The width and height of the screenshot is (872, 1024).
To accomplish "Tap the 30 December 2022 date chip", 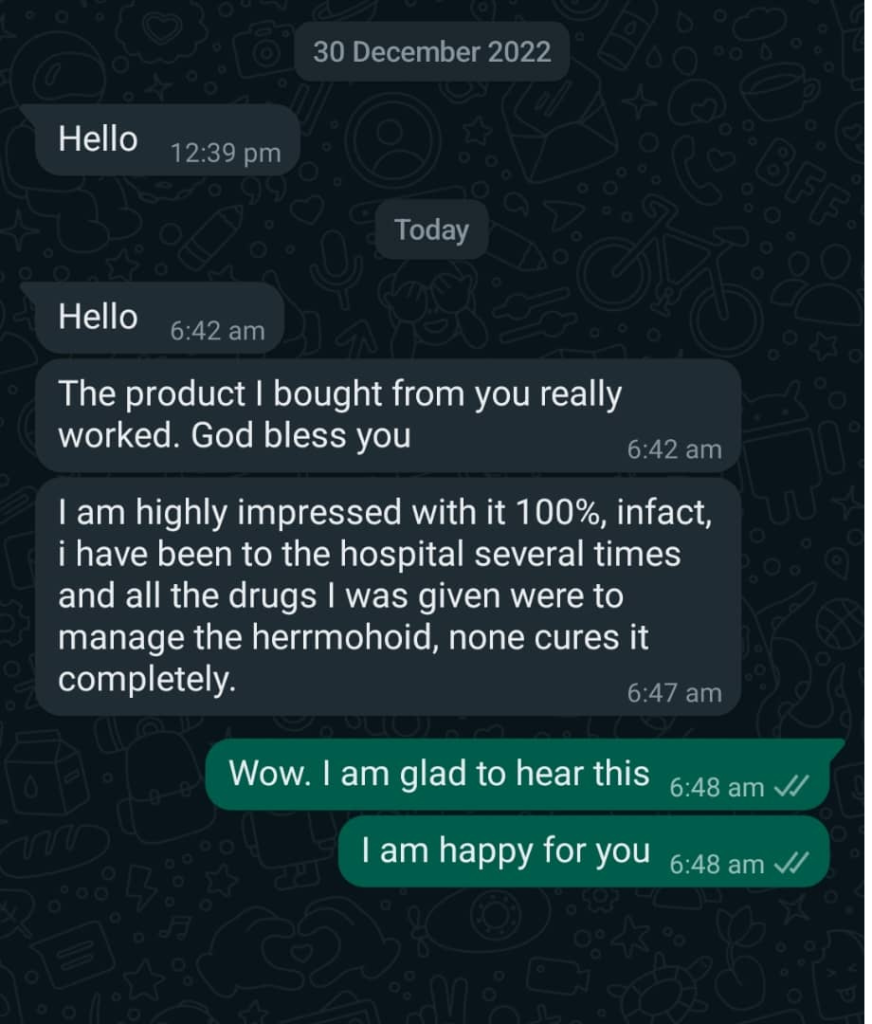I will click(432, 52).
